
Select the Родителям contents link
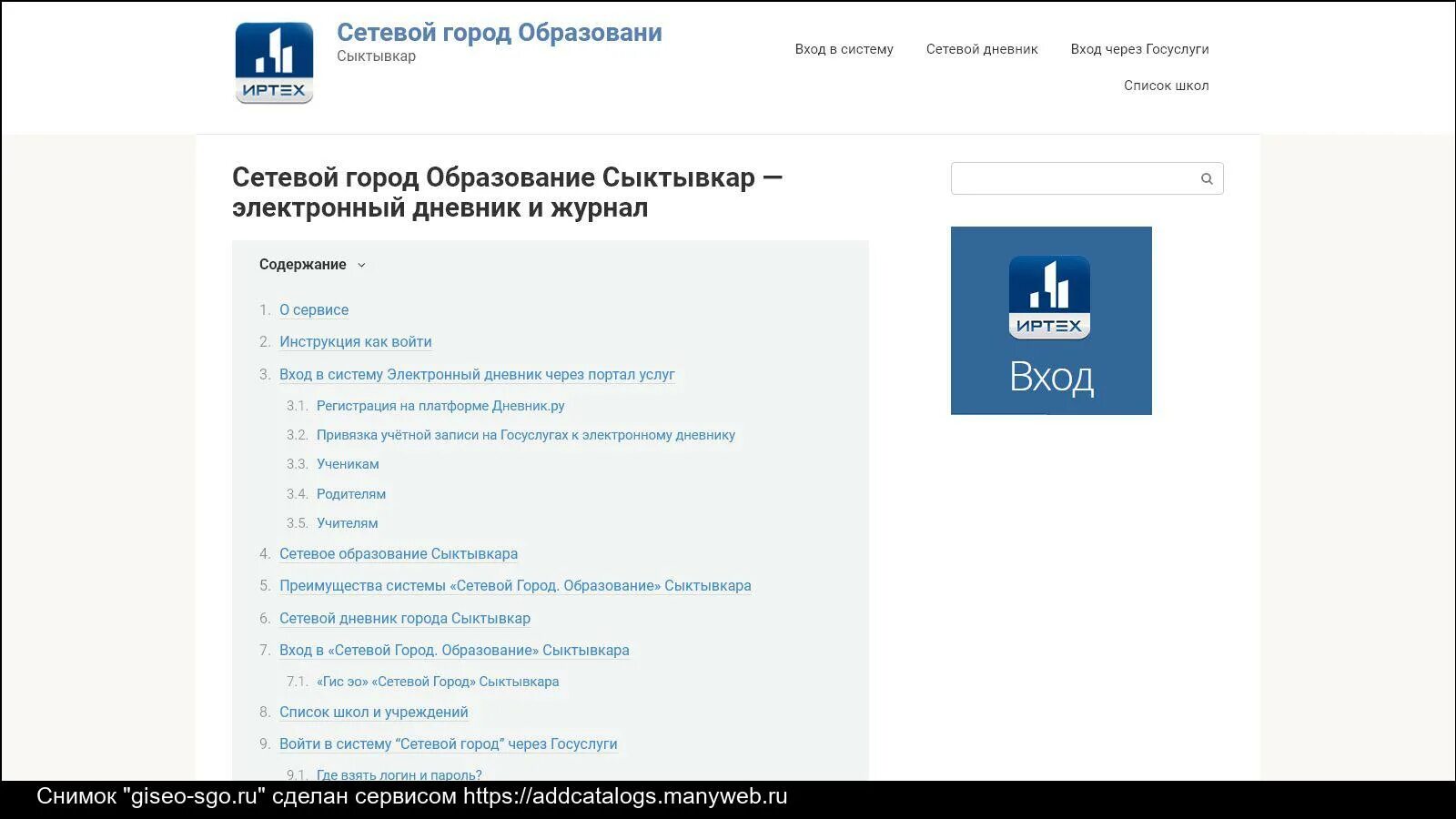351,494
